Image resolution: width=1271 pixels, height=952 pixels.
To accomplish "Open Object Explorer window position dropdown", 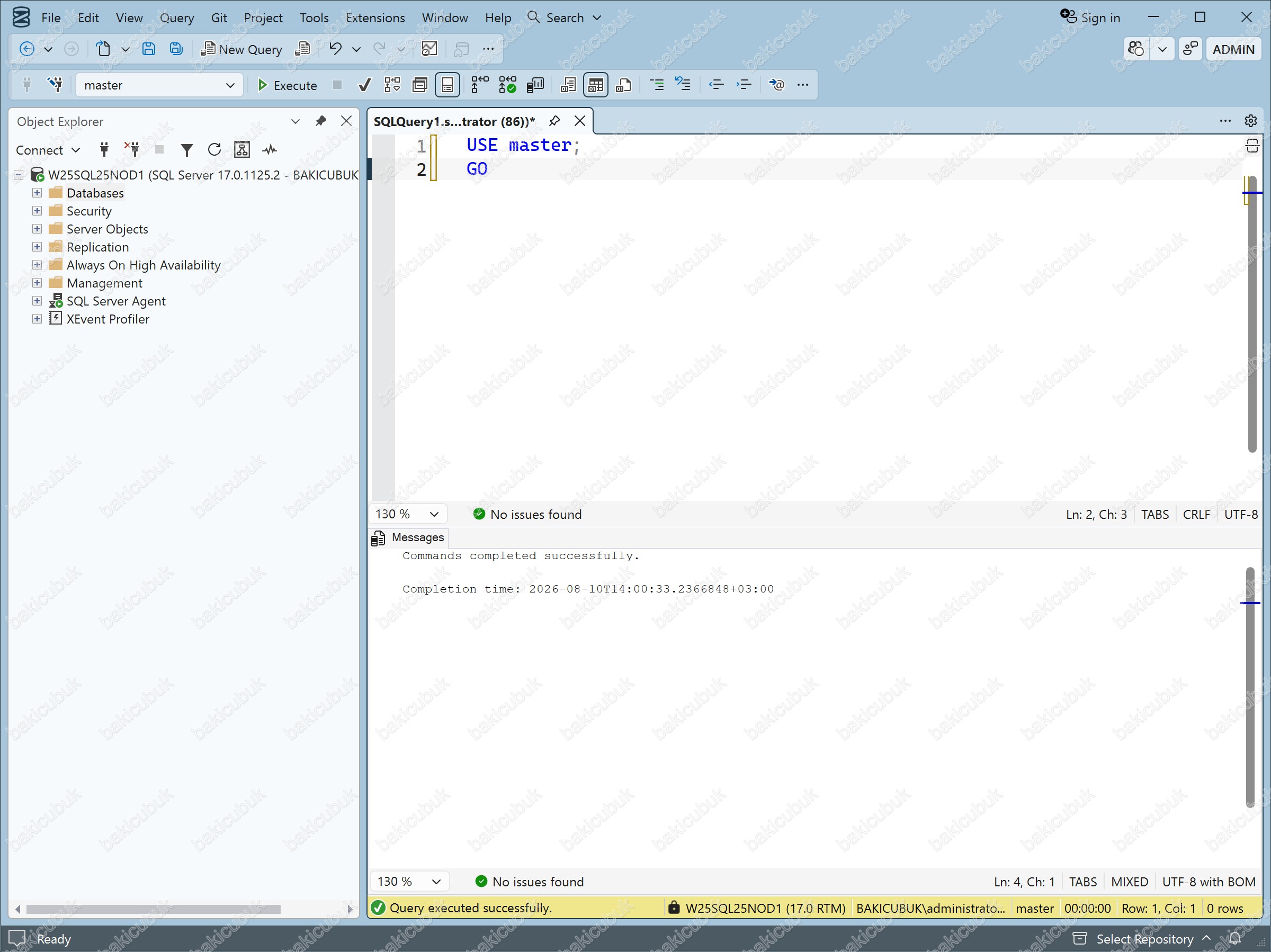I will click(x=296, y=121).
